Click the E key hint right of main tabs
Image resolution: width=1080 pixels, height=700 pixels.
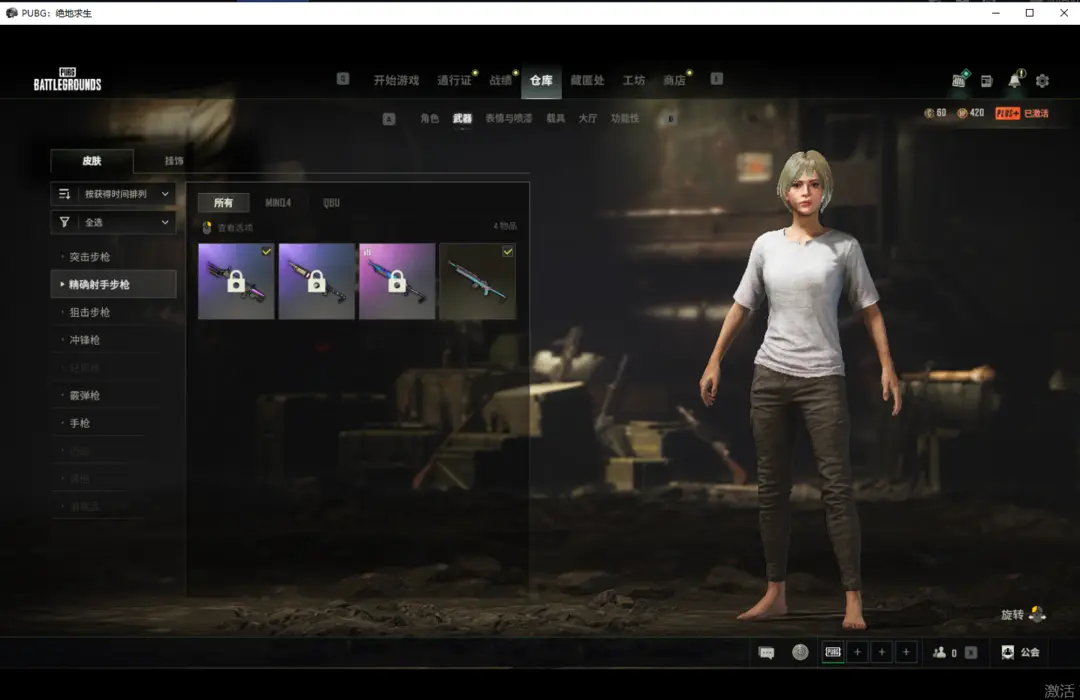(716, 79)
